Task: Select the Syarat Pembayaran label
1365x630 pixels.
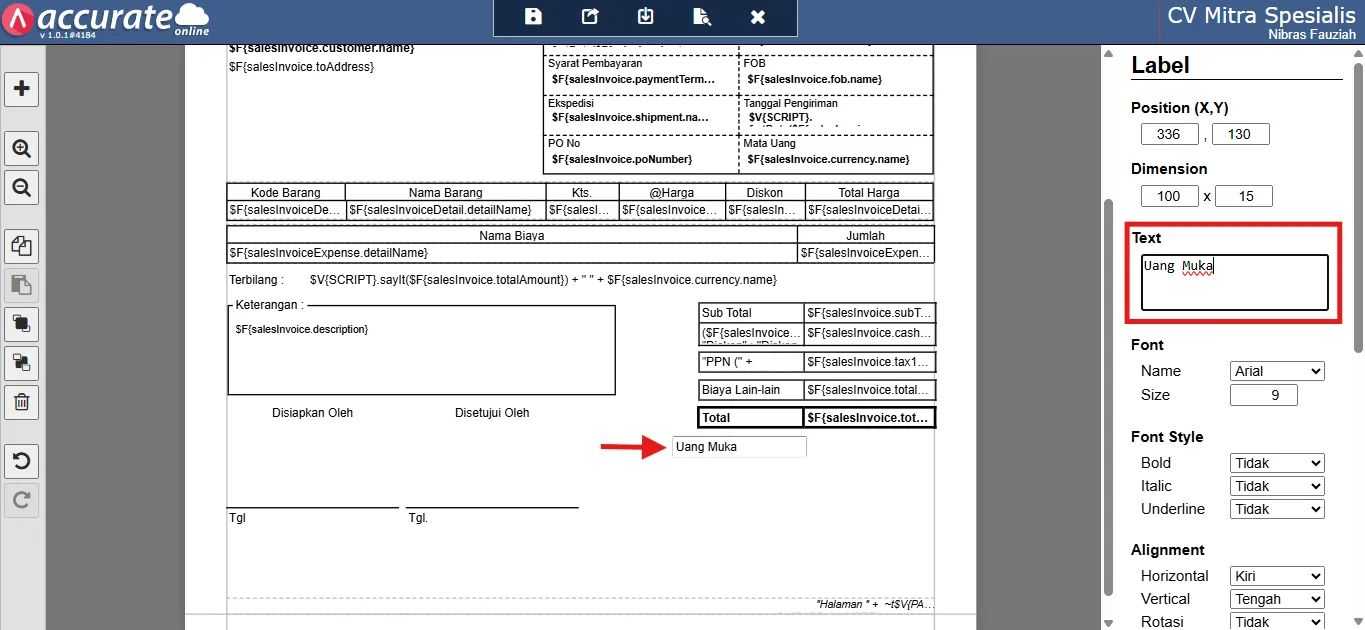Action: click(x=595, y=63)
